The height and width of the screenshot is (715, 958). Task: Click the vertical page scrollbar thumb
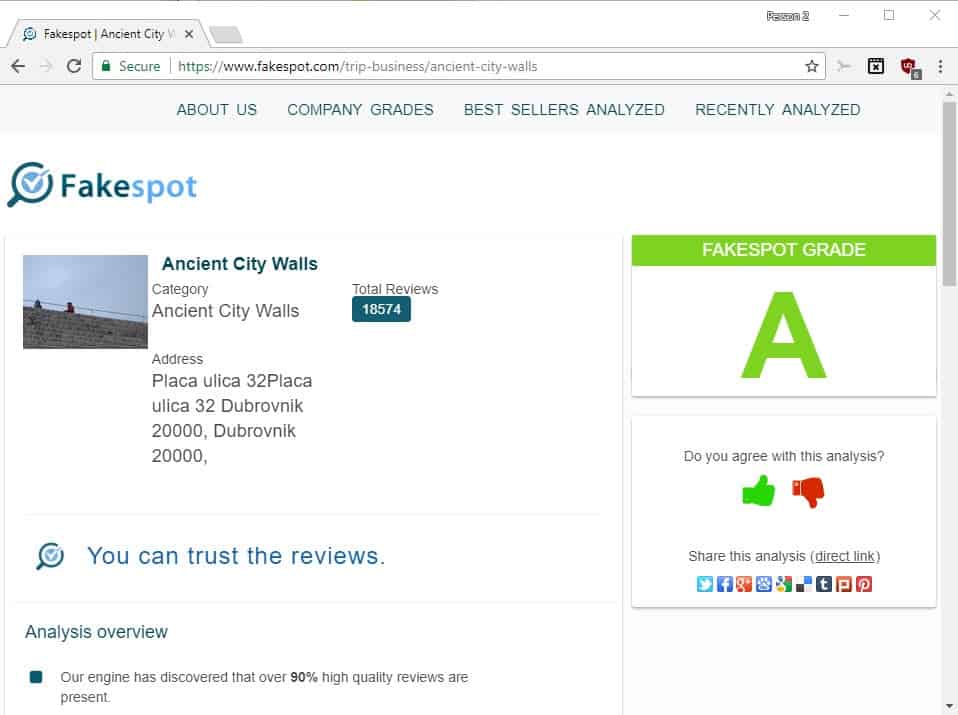949,194
